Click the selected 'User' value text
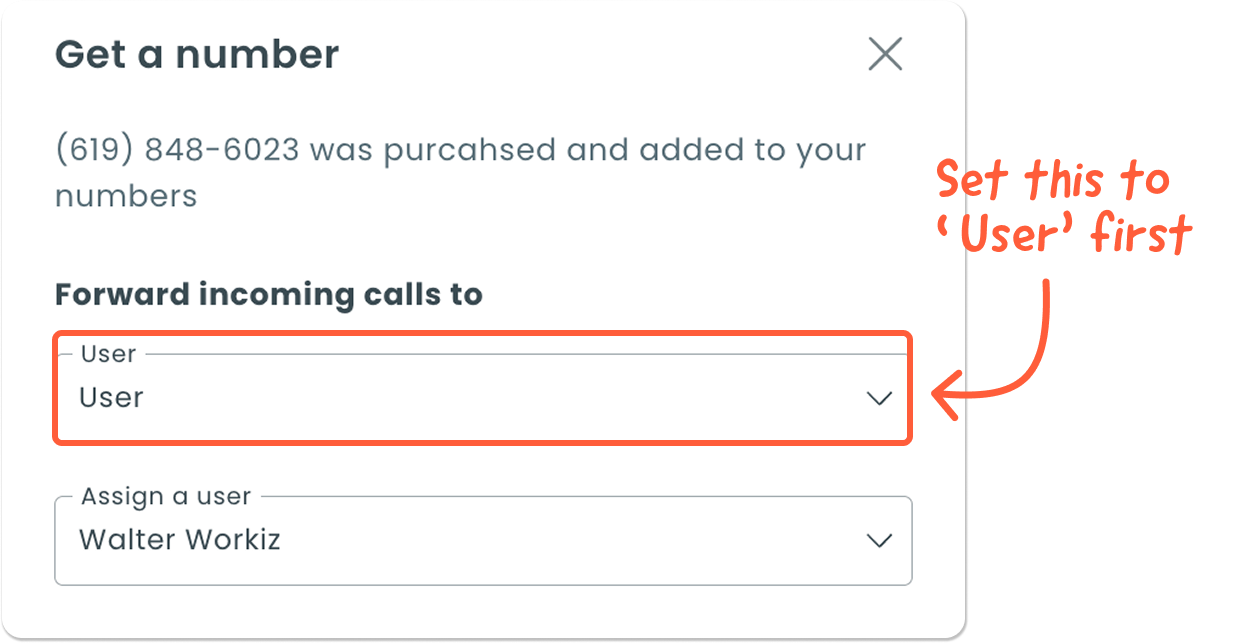This screenshot has height=643, width=1260. pyautogui.click(x=112, y=397)
